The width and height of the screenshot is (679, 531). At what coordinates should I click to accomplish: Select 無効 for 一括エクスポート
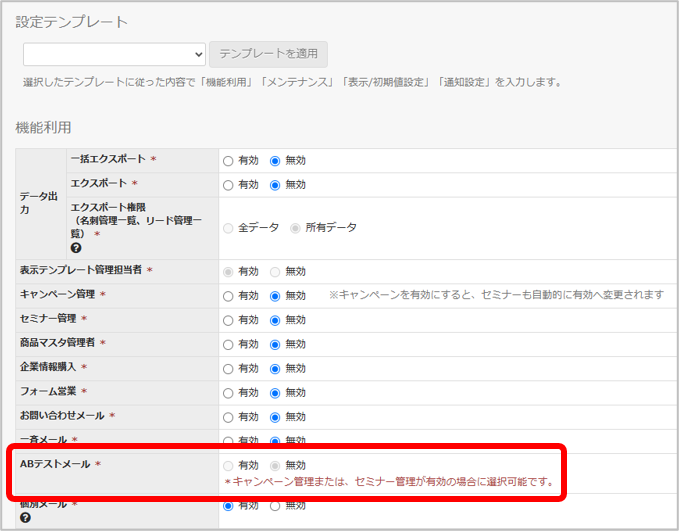point(275,161)
